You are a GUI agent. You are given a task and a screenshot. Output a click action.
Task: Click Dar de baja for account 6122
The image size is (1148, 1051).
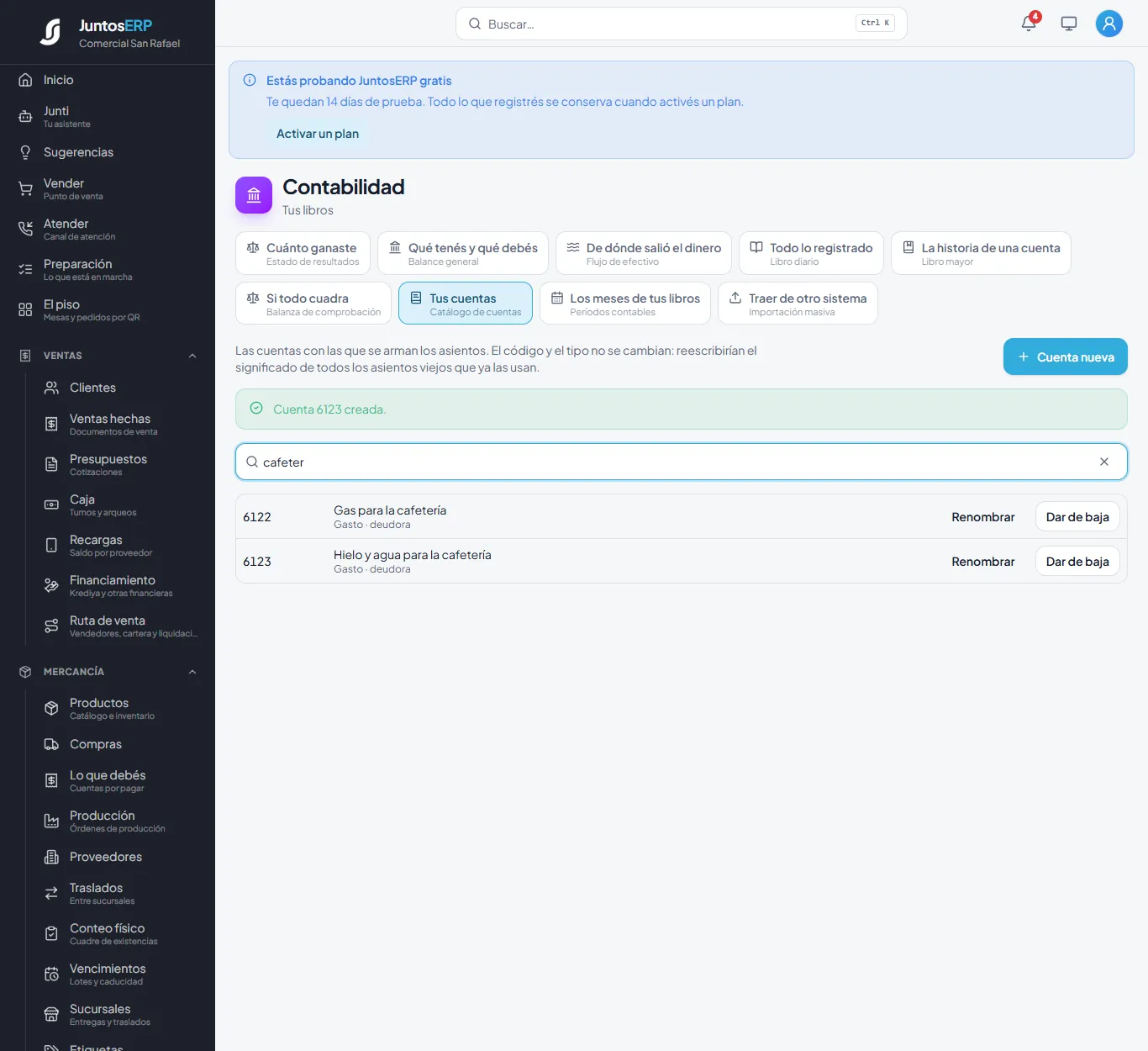pos(1077,517)
